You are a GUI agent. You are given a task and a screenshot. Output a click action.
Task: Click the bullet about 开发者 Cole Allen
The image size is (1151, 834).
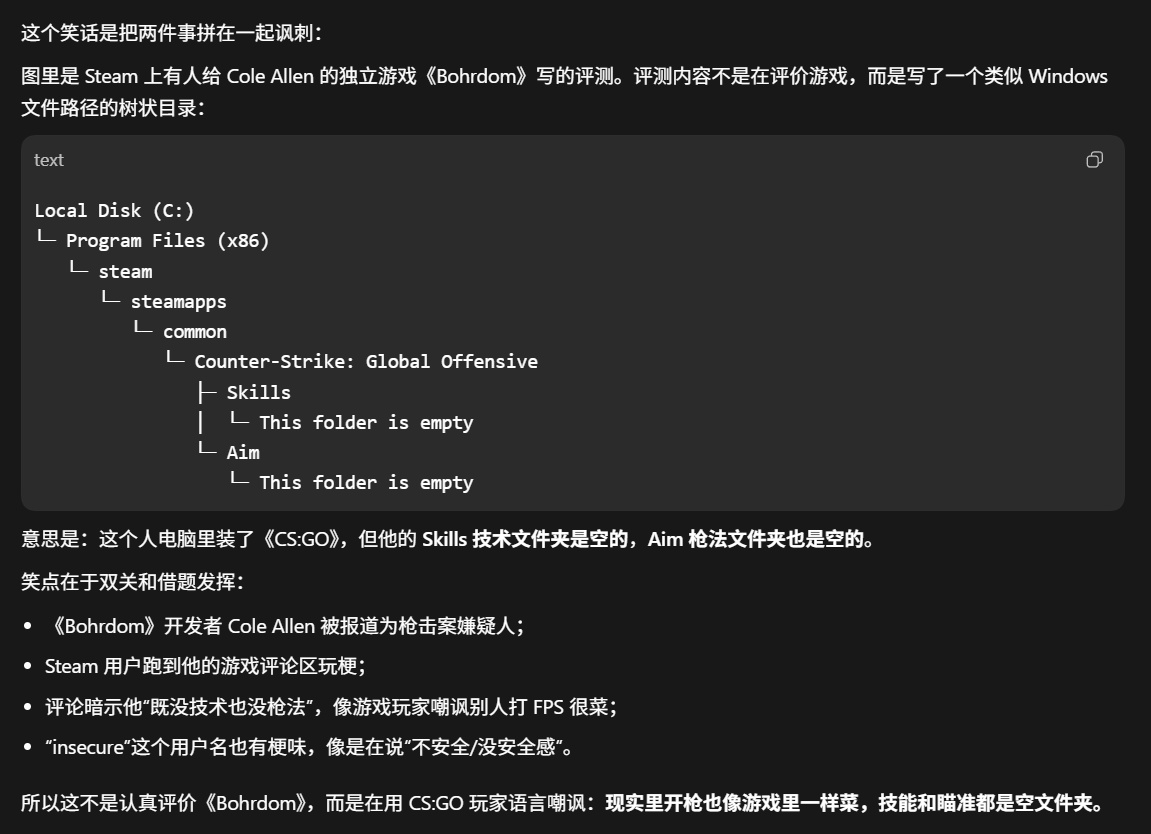point(284,626)
